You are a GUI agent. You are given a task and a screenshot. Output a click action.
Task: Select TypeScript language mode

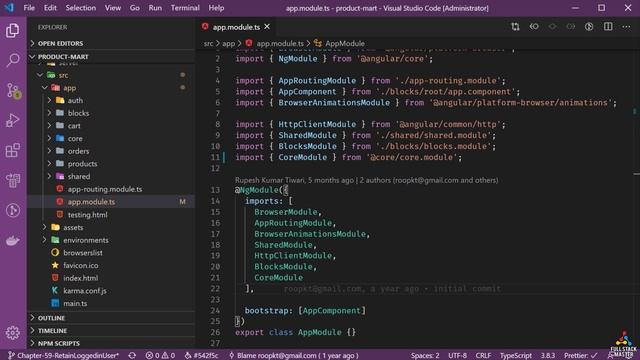point(516,356)
